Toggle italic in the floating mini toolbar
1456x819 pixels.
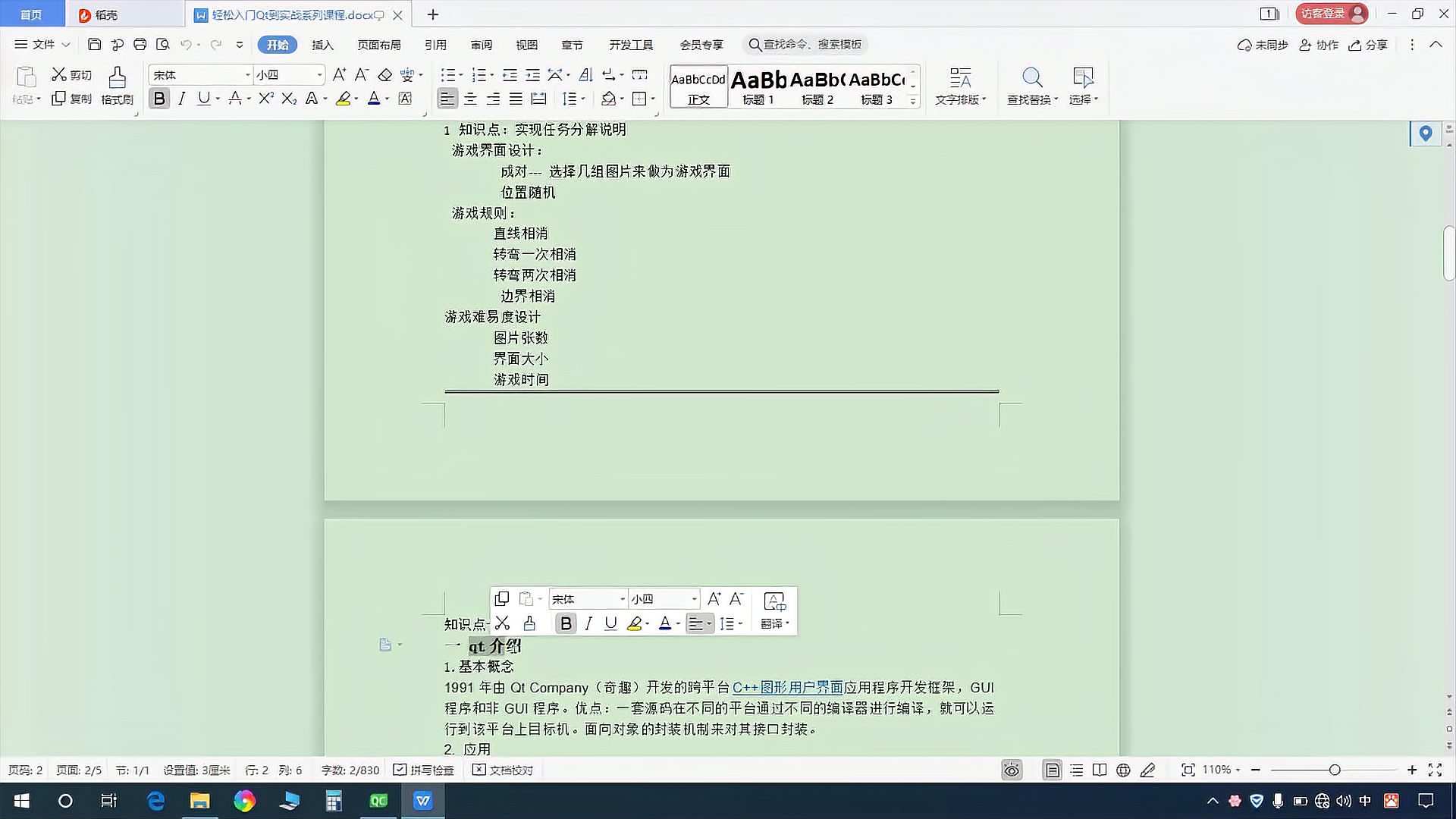coord(588,623)
